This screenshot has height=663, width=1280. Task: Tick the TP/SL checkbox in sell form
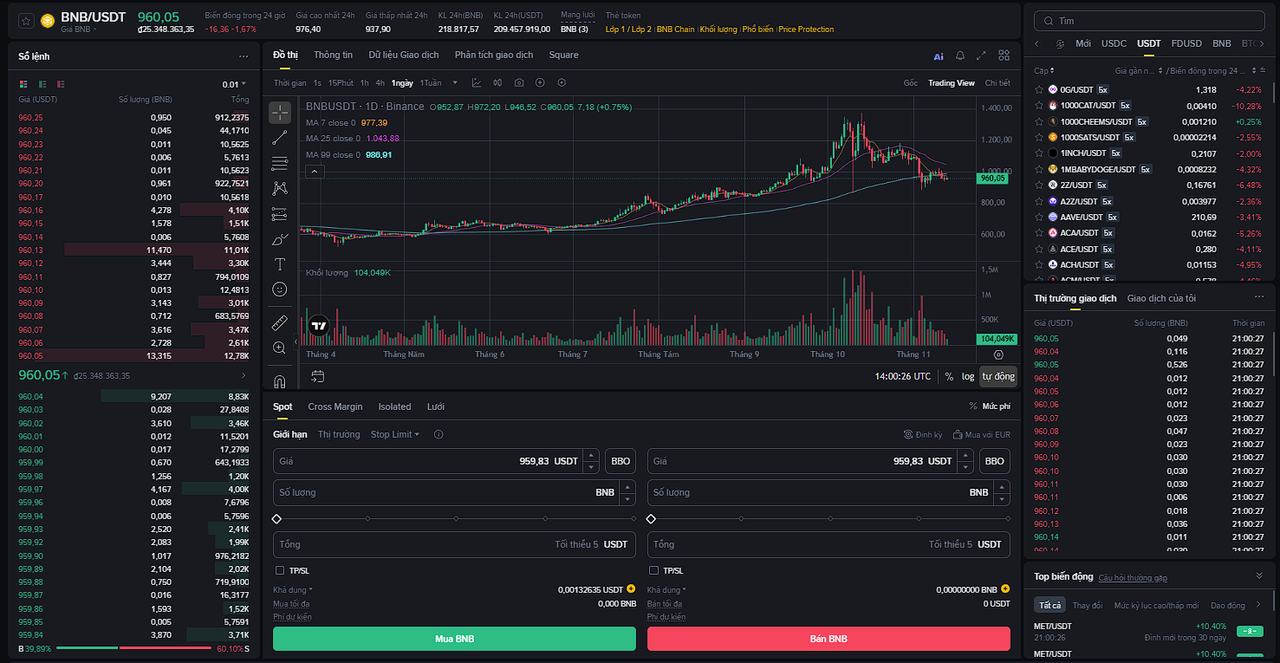pos(654,571)
